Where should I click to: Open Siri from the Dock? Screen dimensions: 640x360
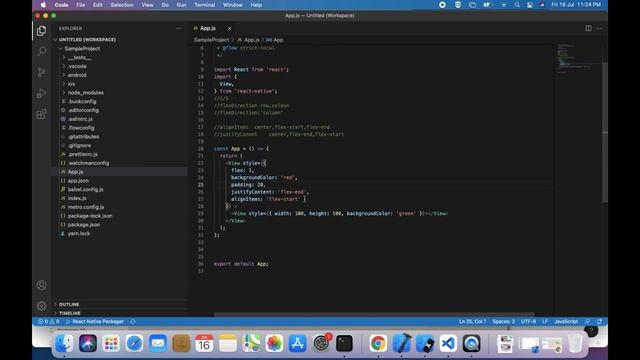[88, 343]
